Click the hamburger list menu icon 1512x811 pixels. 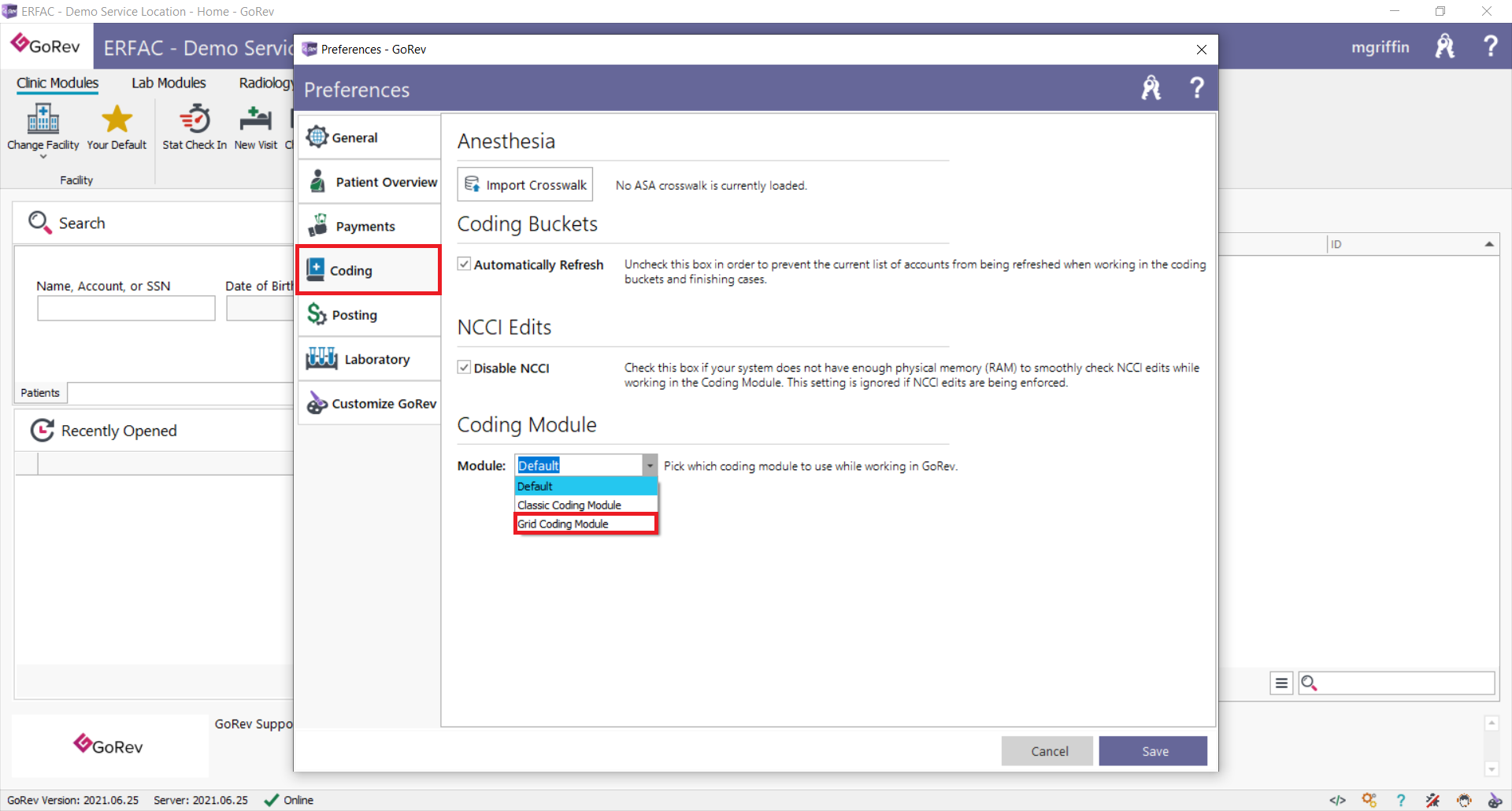click(1281, 683)
